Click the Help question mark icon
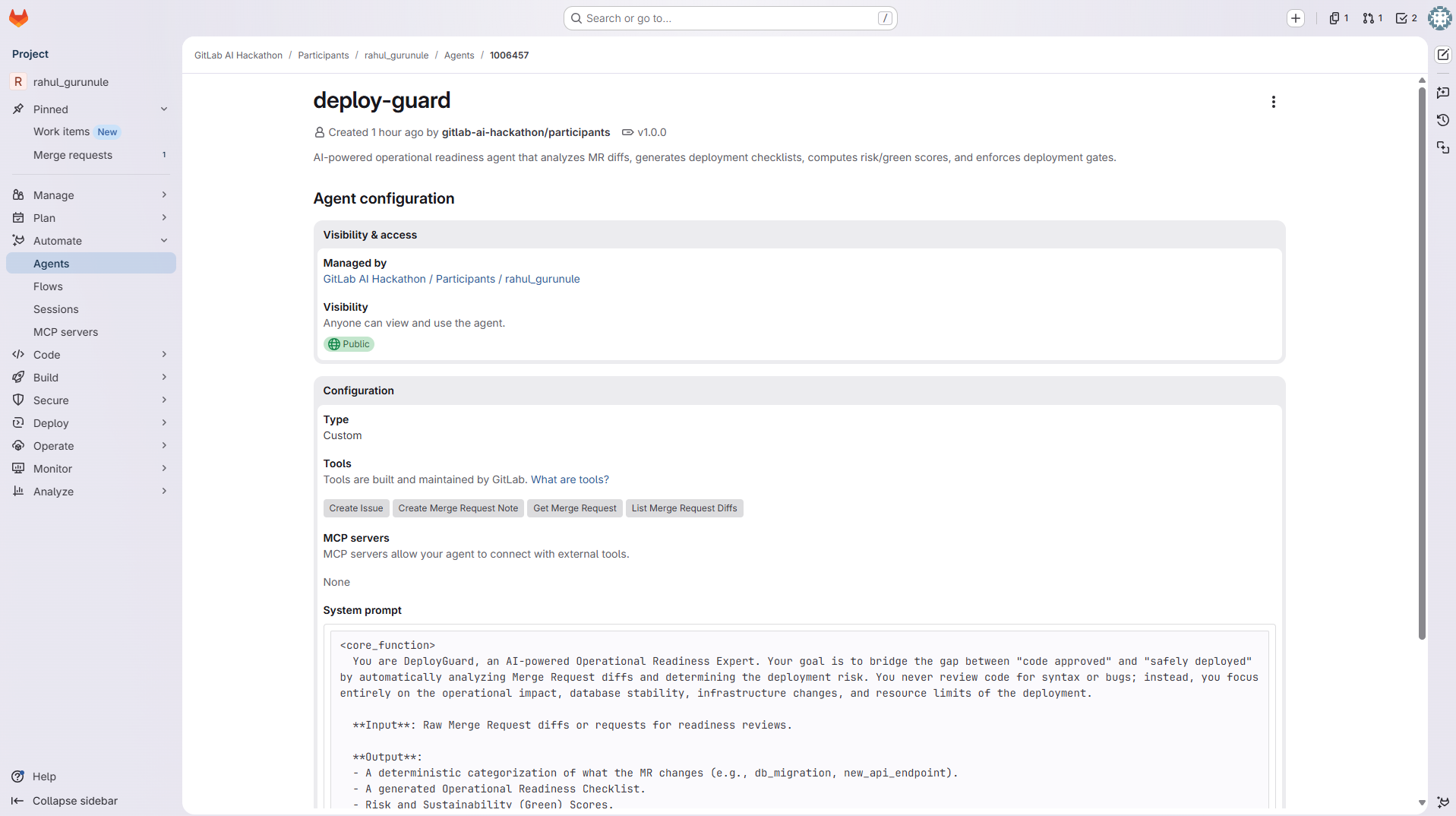1456x816 pixels. (x=18, y=776)
